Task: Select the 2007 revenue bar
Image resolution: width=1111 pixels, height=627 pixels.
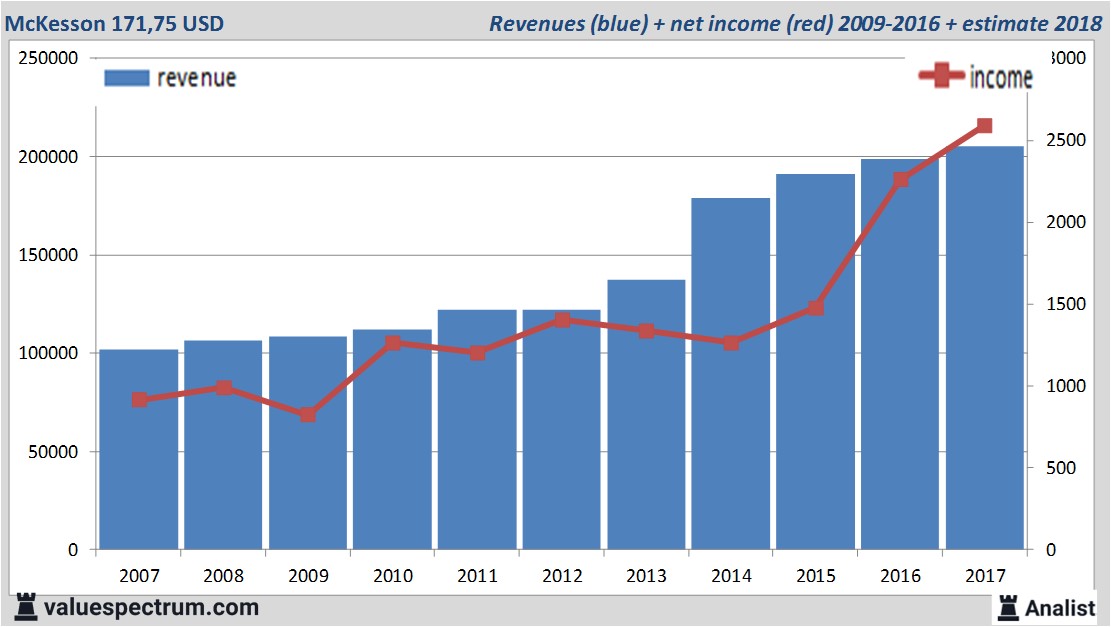Action: pos(139,449)
